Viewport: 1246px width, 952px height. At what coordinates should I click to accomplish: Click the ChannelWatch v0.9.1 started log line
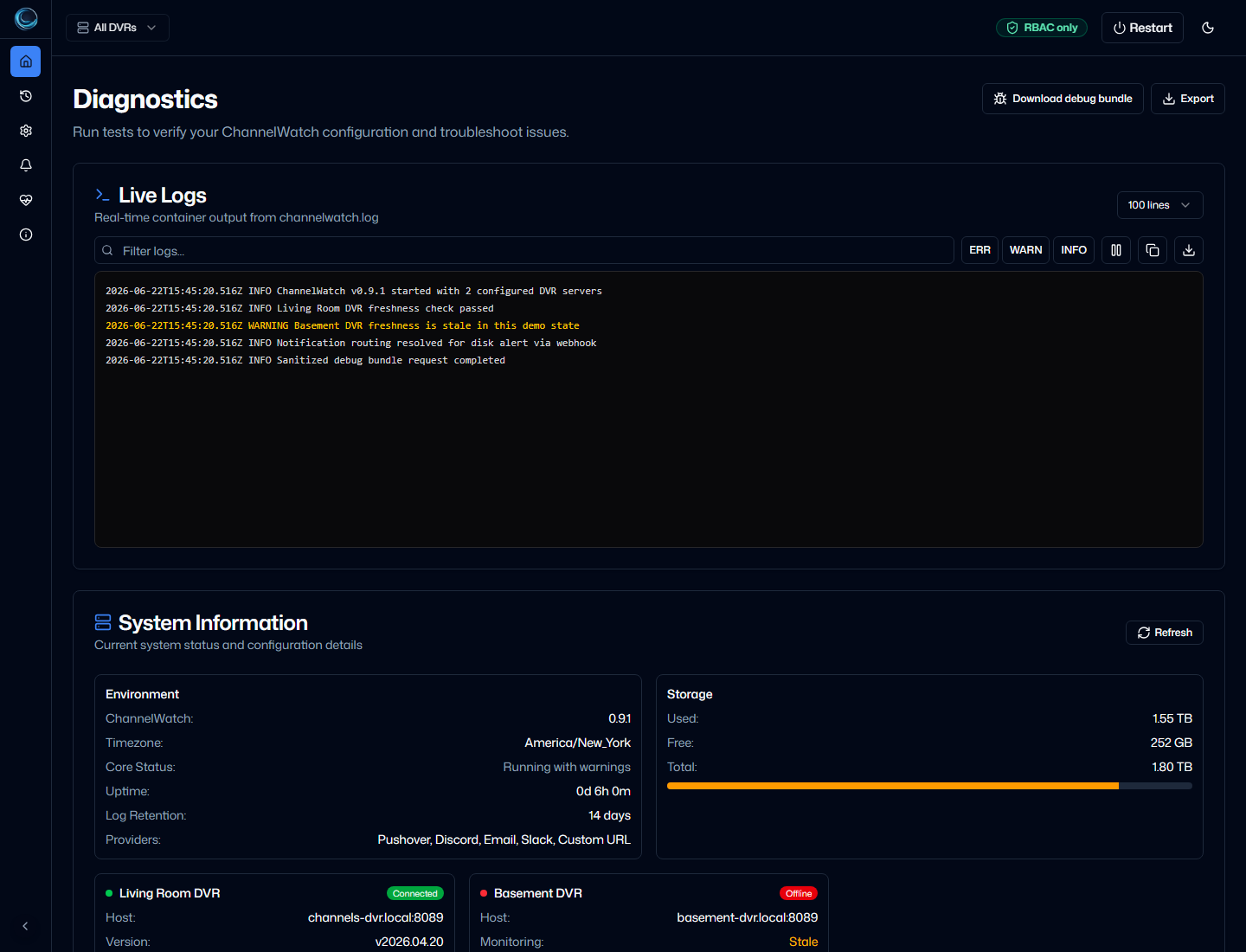(354, 291)
